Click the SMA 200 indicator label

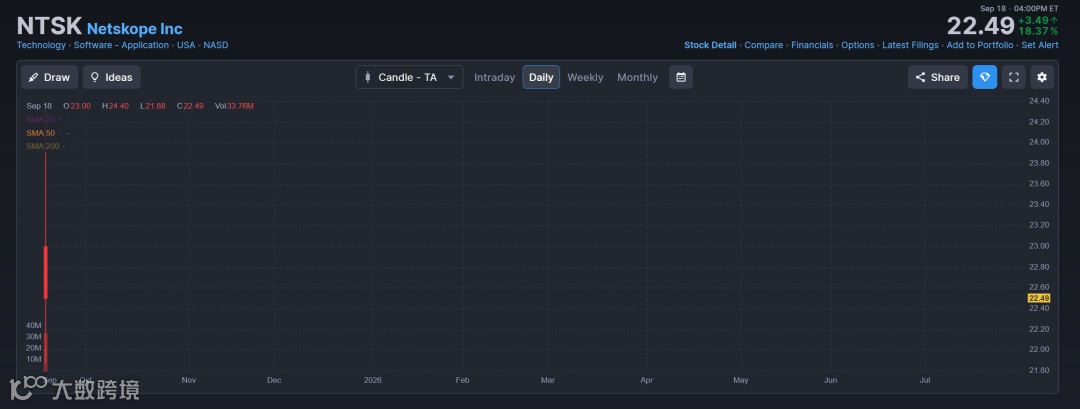click(43, 146)
